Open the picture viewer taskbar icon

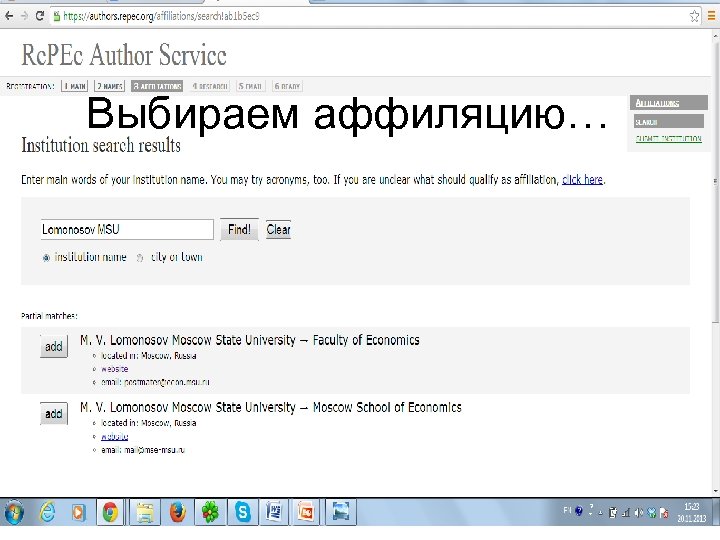click(341, 512)
